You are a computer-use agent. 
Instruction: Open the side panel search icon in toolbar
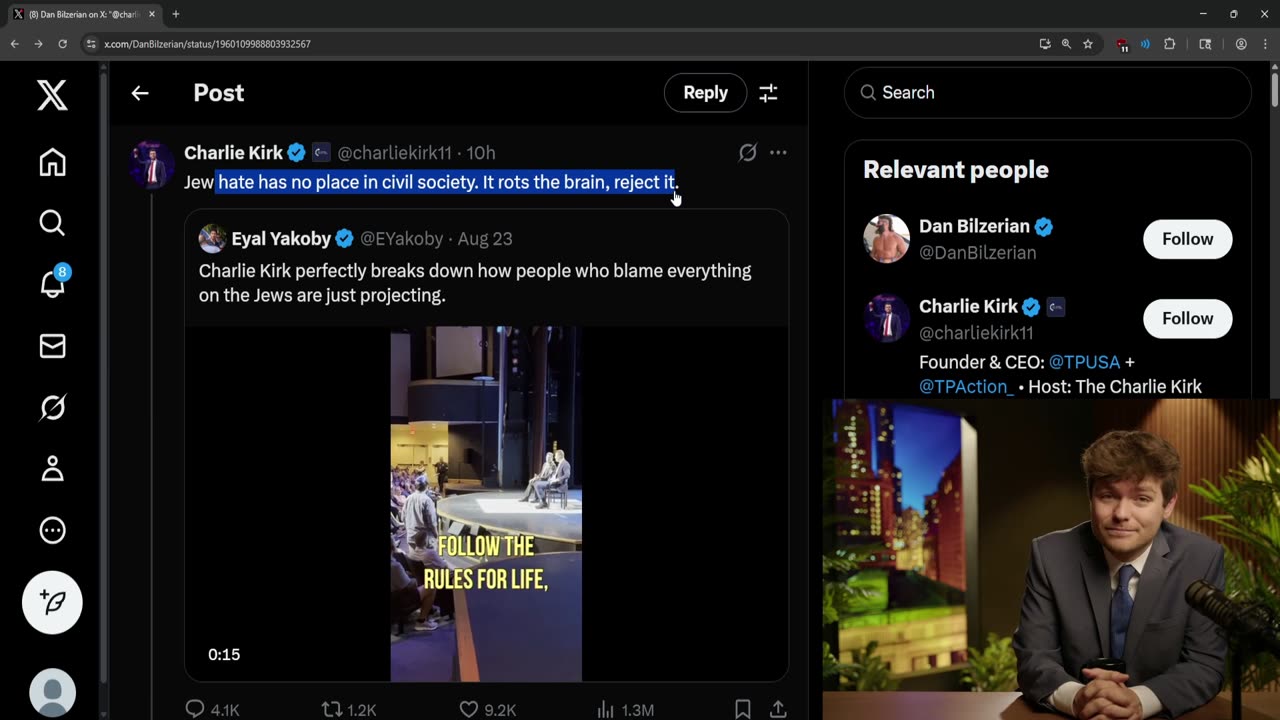tap(1205, 44)
